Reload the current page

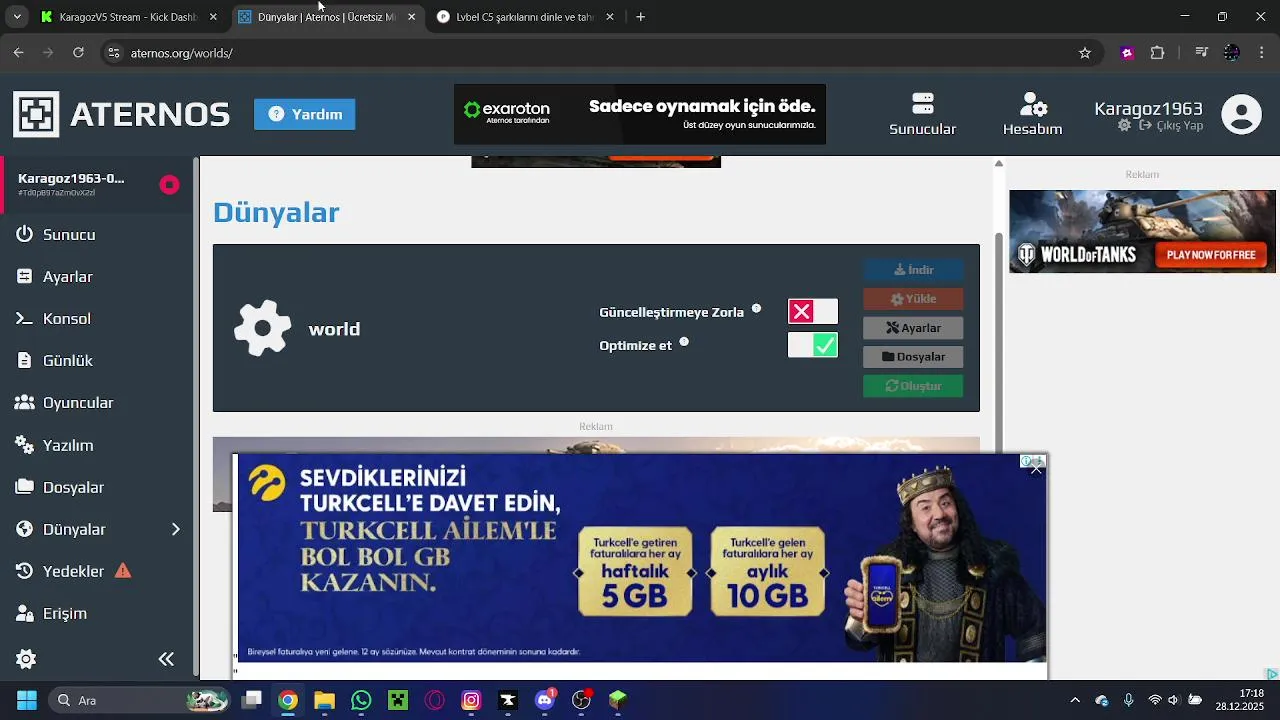tap(78, 53)
